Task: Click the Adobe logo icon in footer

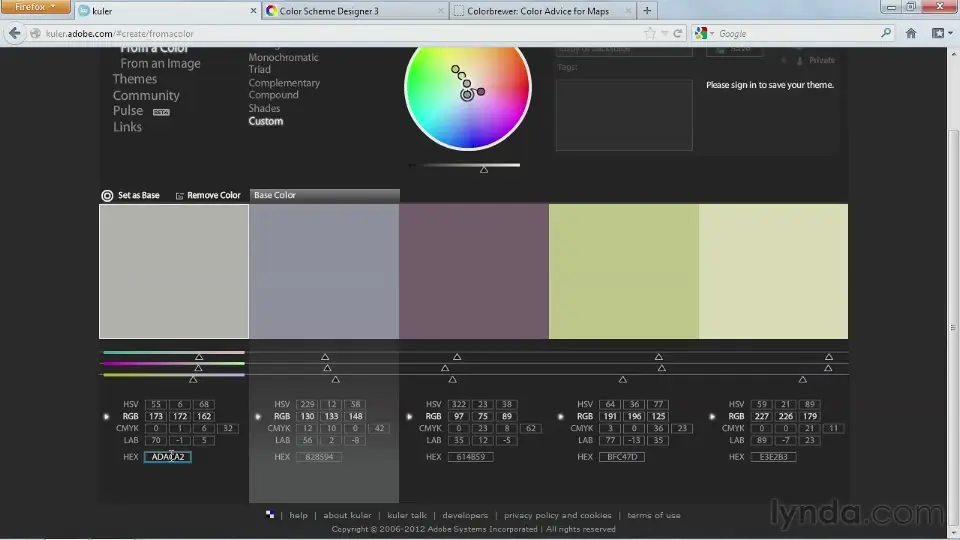Action: click(x=270, y=514)
